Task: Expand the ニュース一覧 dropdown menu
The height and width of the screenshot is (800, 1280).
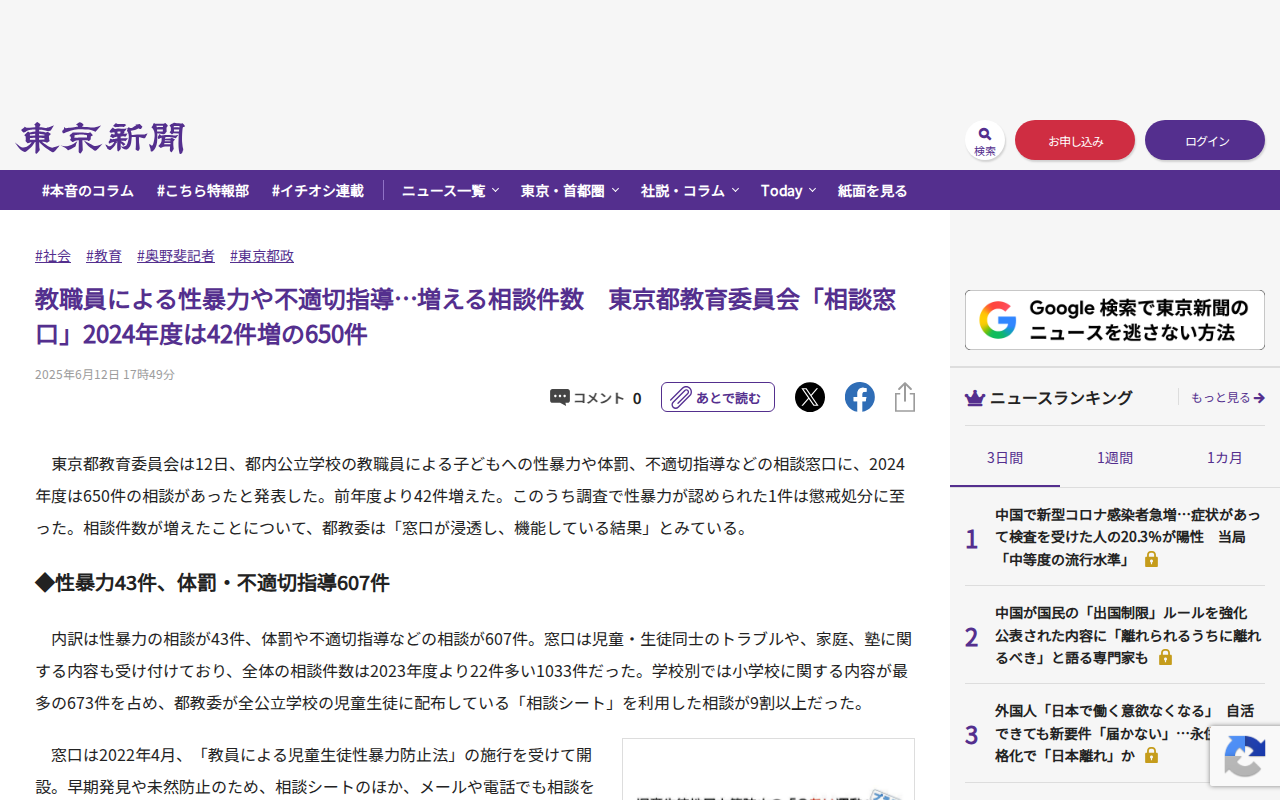Action: [450, 190]
